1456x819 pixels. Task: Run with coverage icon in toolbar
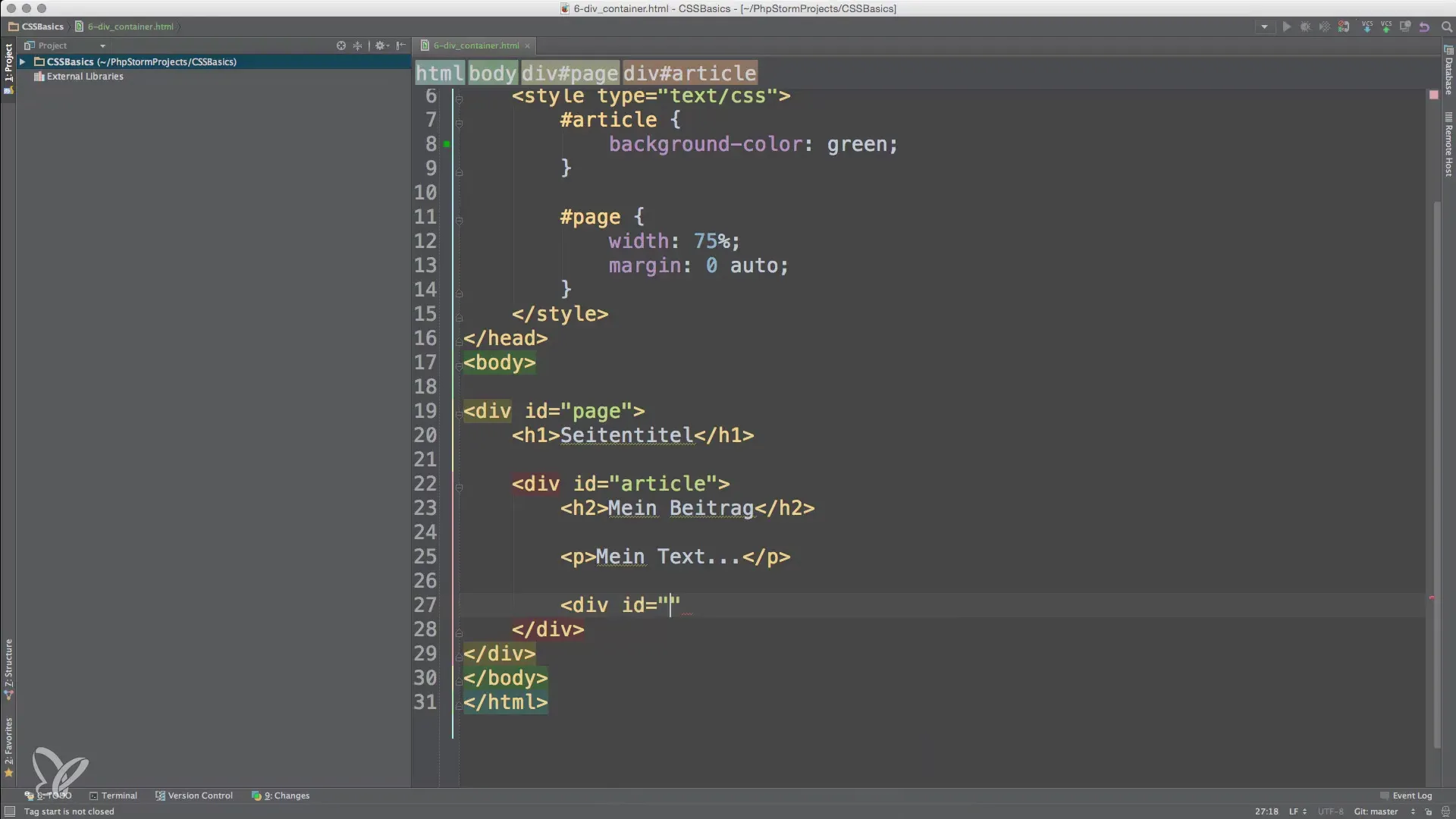1324,27
